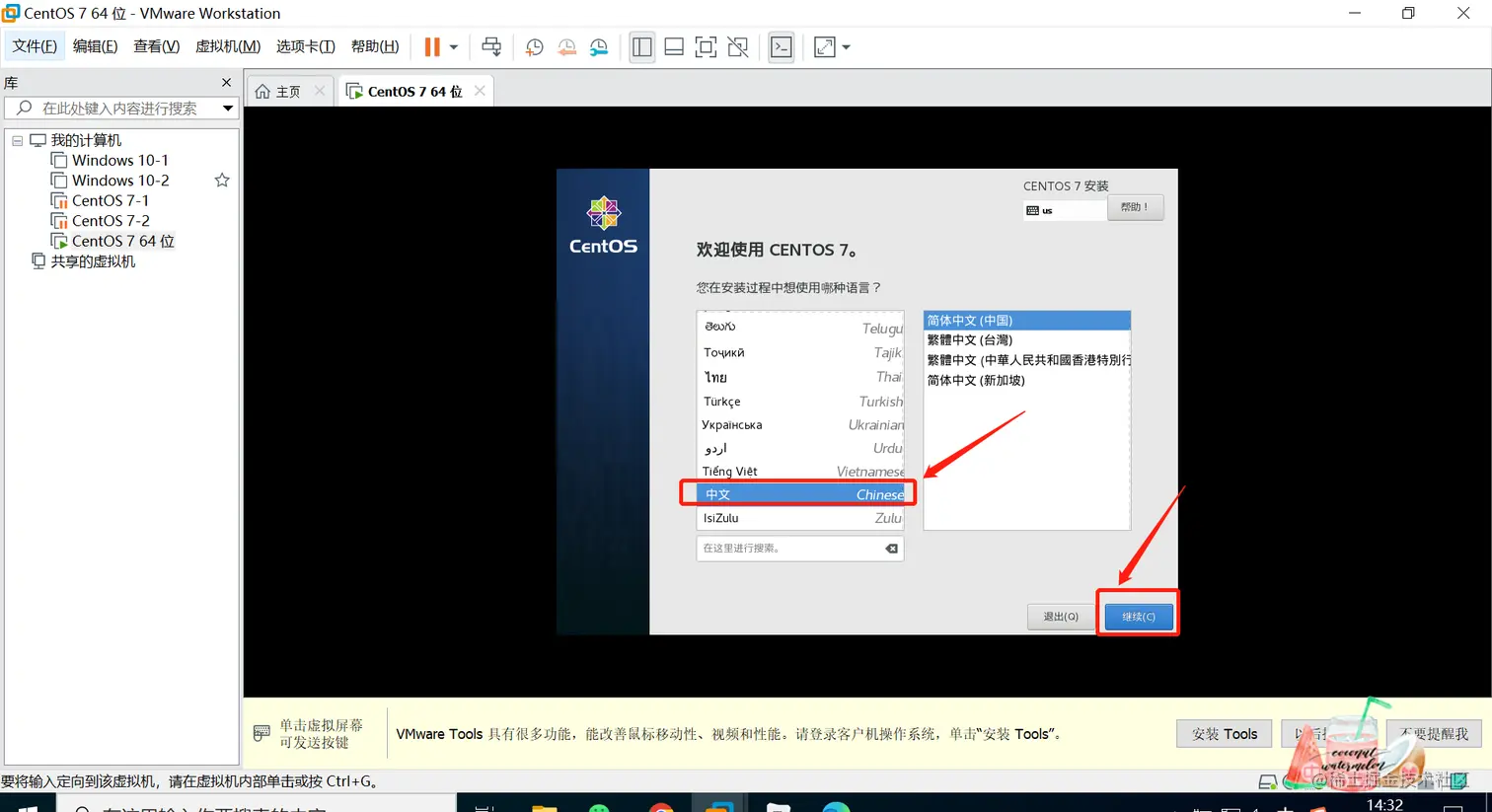The image size is (1492, 812).
Task: Clear the language search field
Action: pyautogui.click(x=892, y=549)
